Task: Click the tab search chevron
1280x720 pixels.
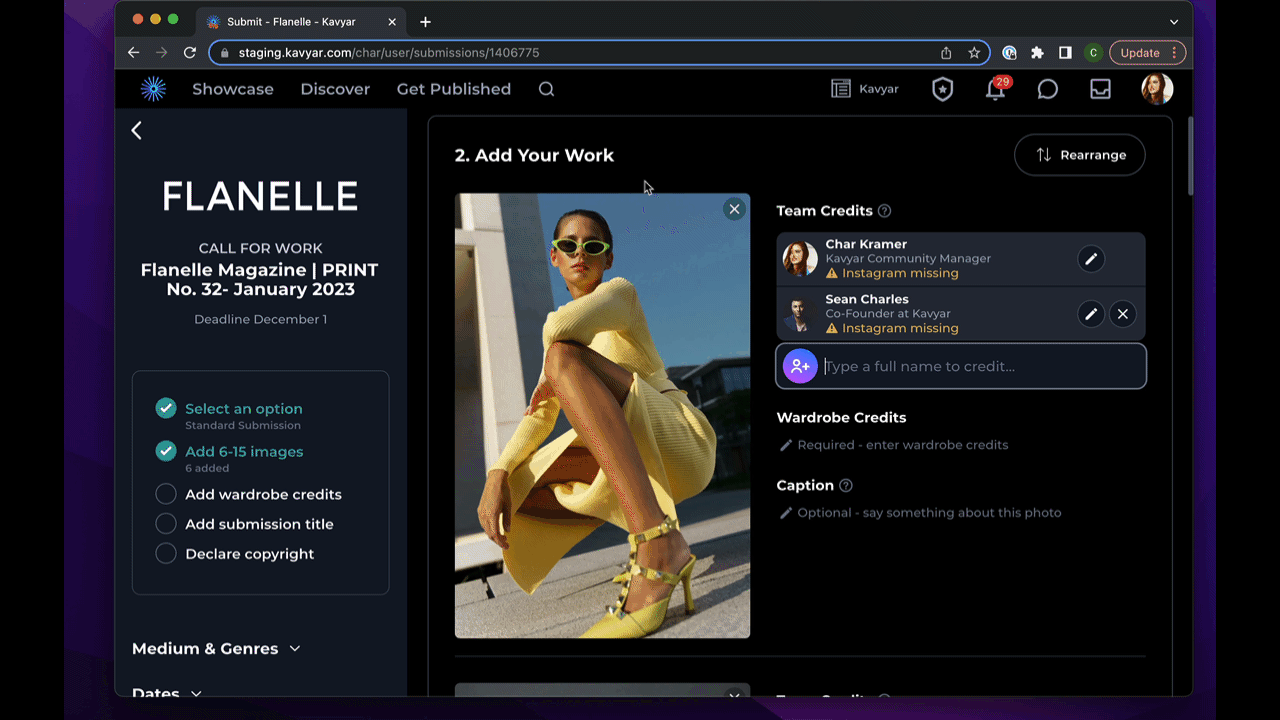Action: [x=1173, y=22]
